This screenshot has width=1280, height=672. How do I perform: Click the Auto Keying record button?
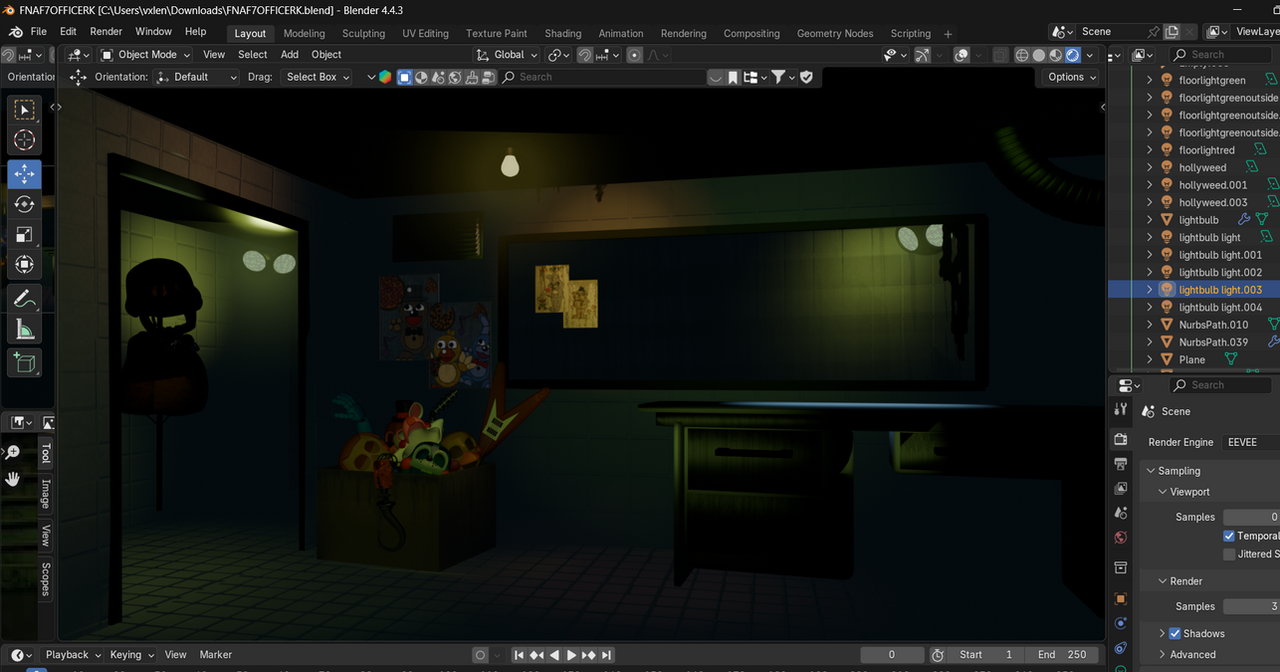tap(481, 655)
